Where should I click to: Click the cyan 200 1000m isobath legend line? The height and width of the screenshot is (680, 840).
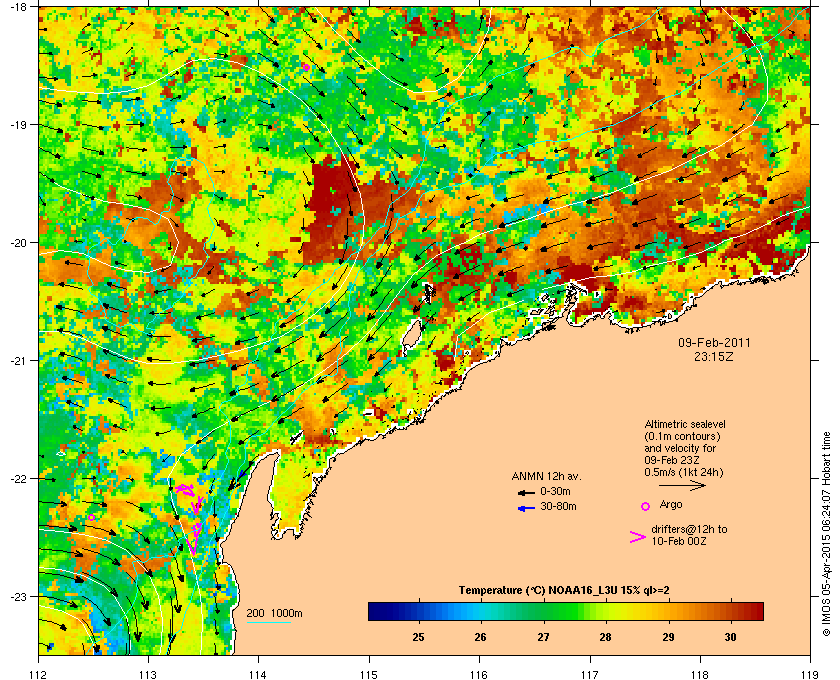269,622
